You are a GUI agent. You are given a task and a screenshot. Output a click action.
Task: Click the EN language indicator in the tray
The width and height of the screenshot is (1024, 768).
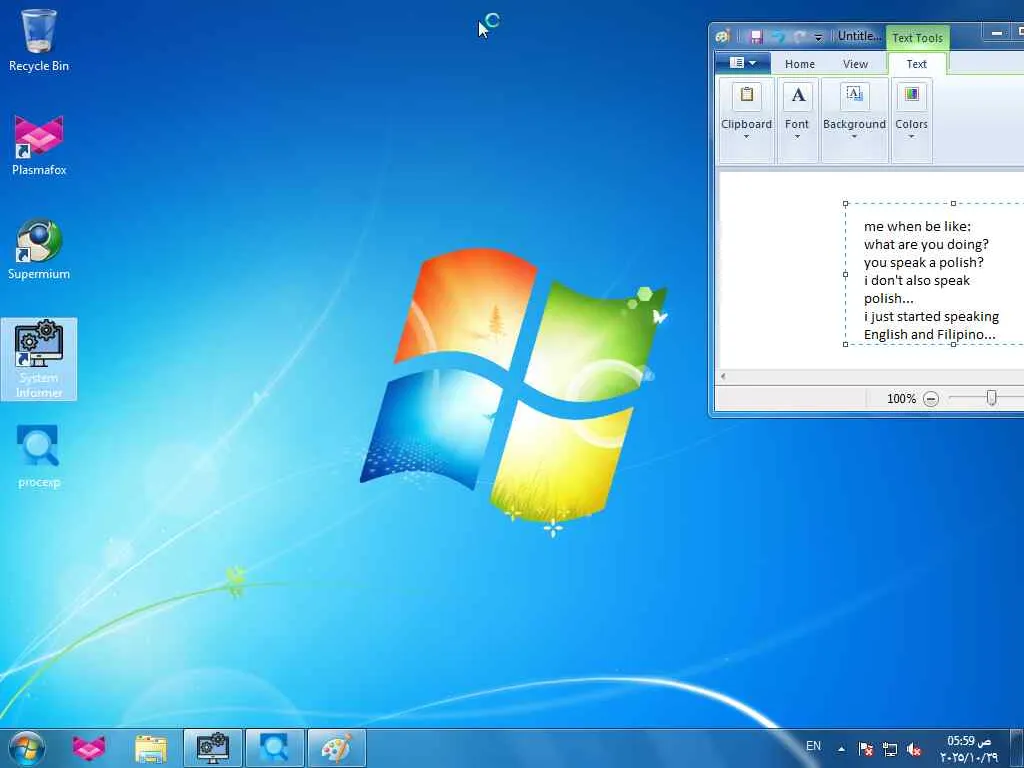coord(813,746)
